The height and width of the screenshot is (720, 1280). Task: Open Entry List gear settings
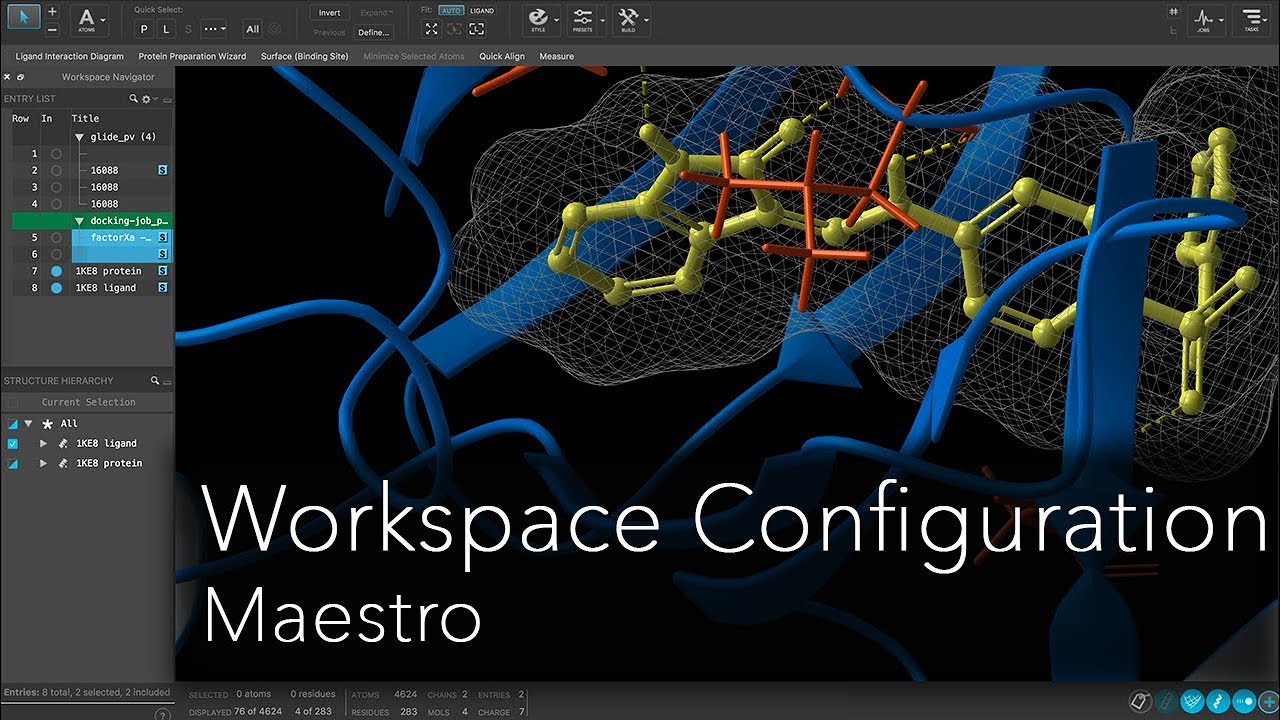point(146,99)
